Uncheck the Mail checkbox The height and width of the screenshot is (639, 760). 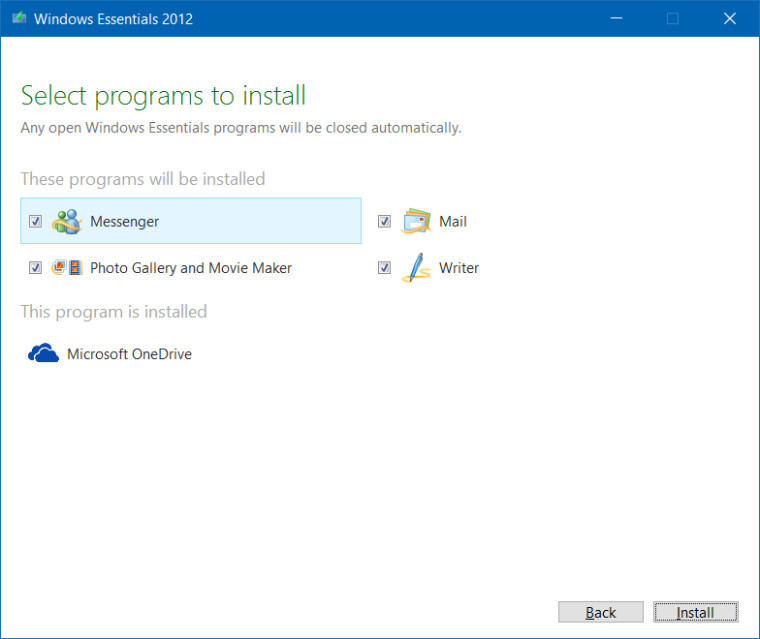coord(384,221)
